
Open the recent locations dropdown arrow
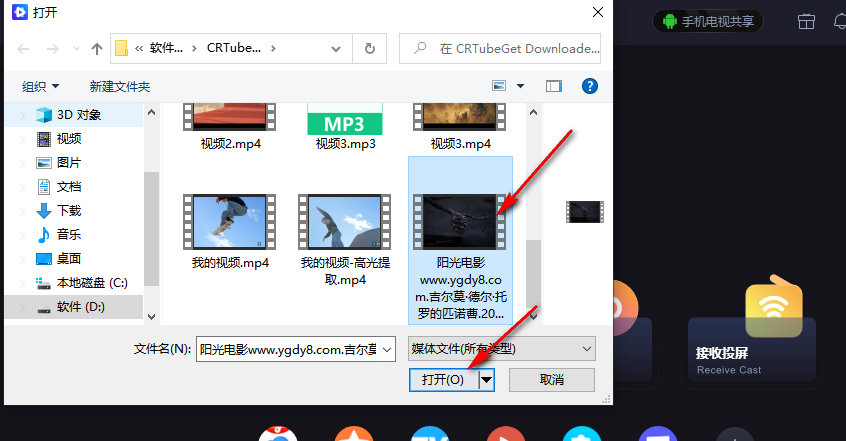click(76, 49)
